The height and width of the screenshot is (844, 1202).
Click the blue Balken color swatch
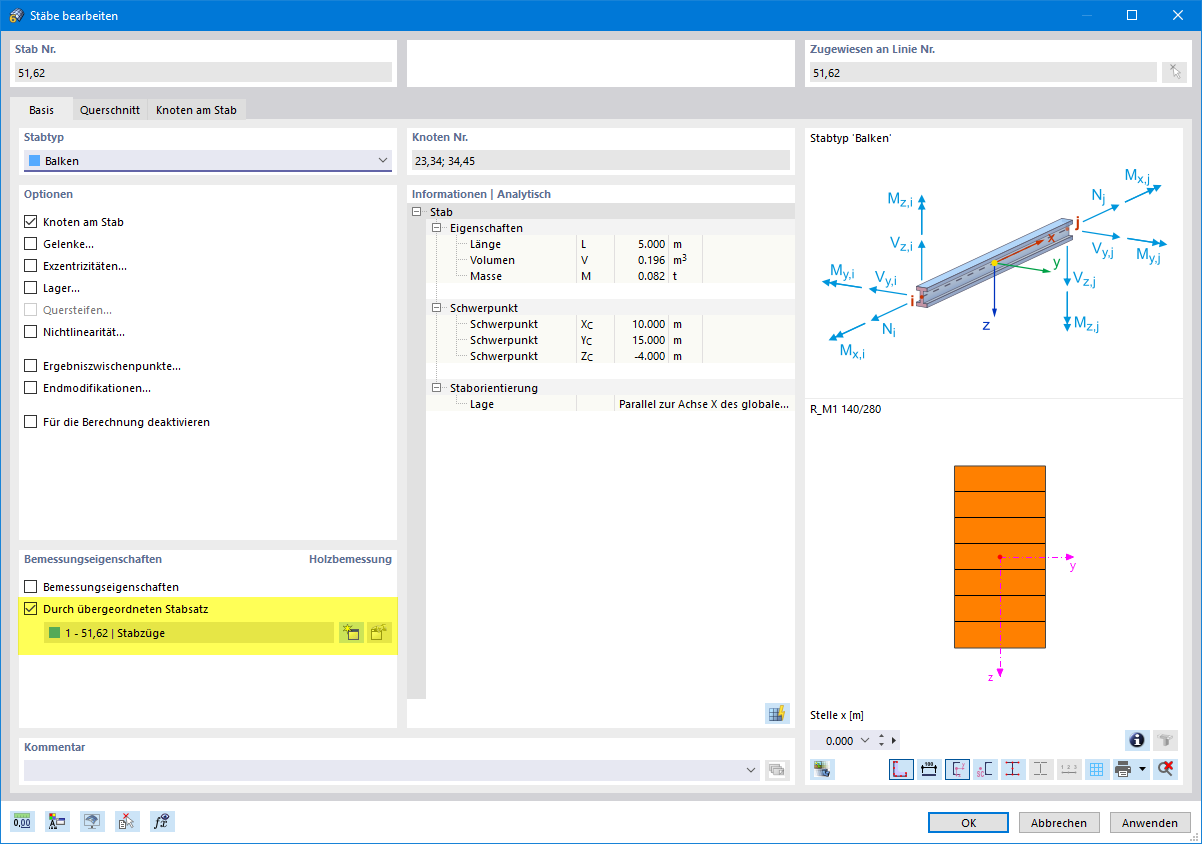pos(35,160)
